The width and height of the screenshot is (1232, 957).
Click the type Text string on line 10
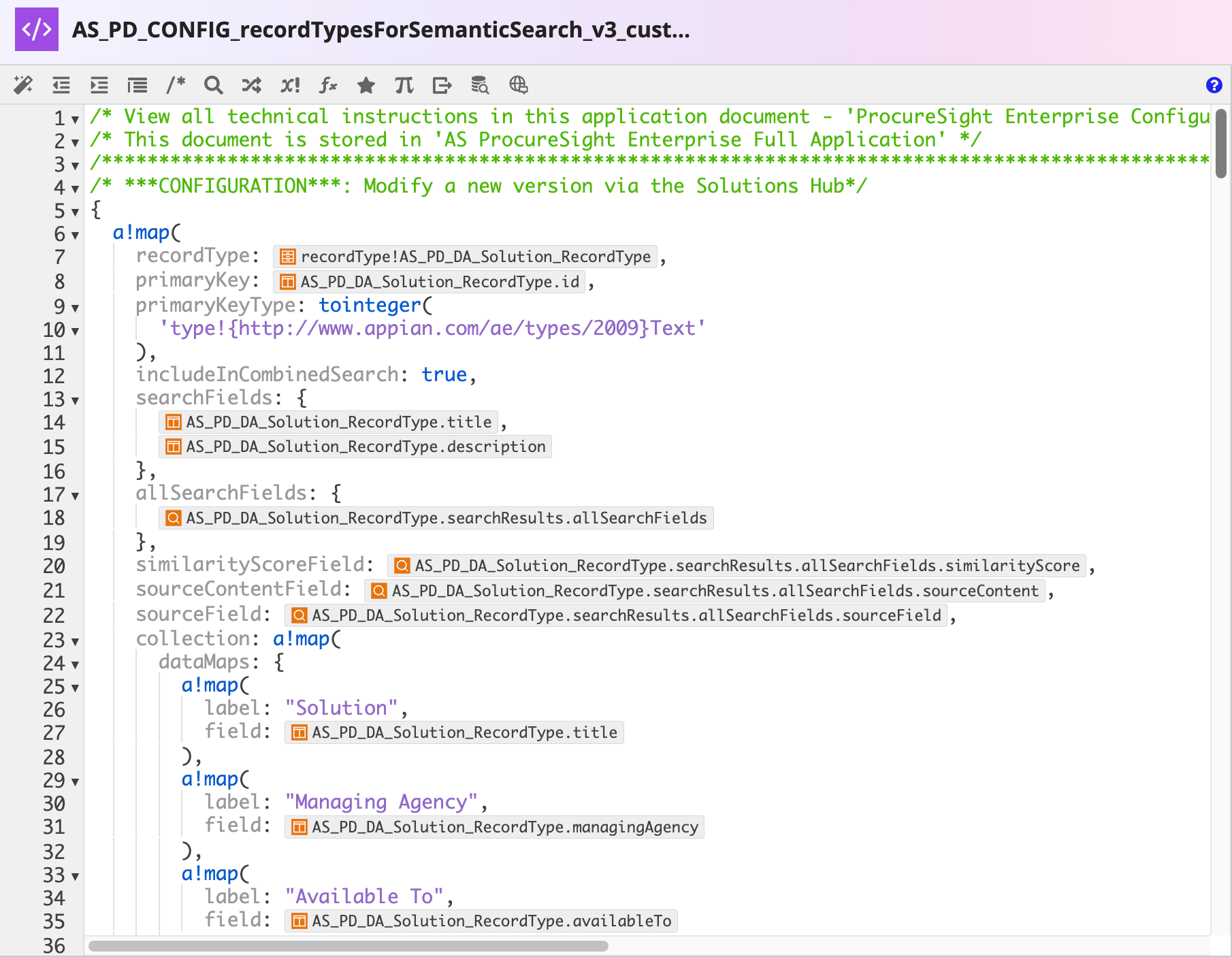point(432,328)
